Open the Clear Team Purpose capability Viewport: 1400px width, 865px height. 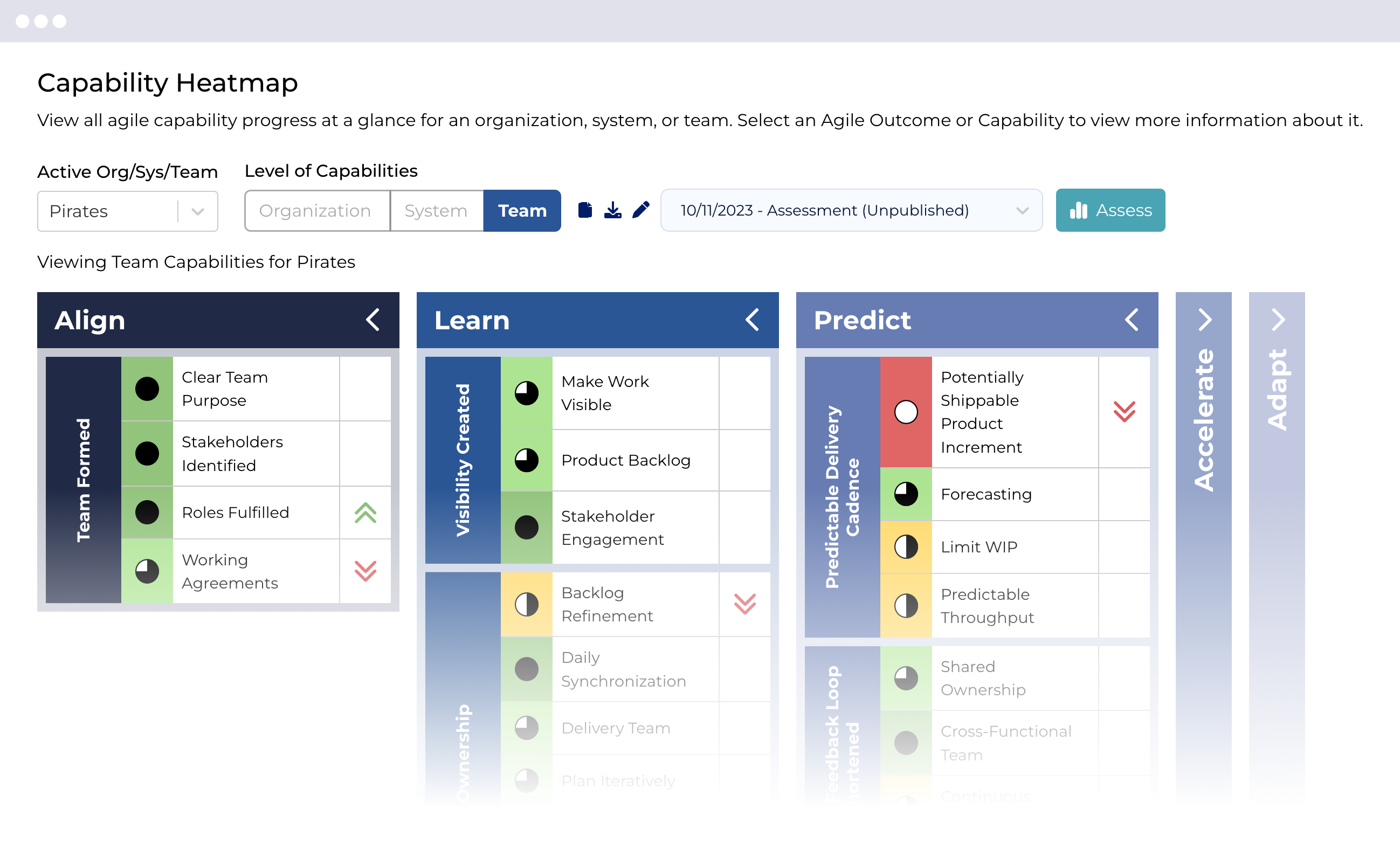pos(224,389)
